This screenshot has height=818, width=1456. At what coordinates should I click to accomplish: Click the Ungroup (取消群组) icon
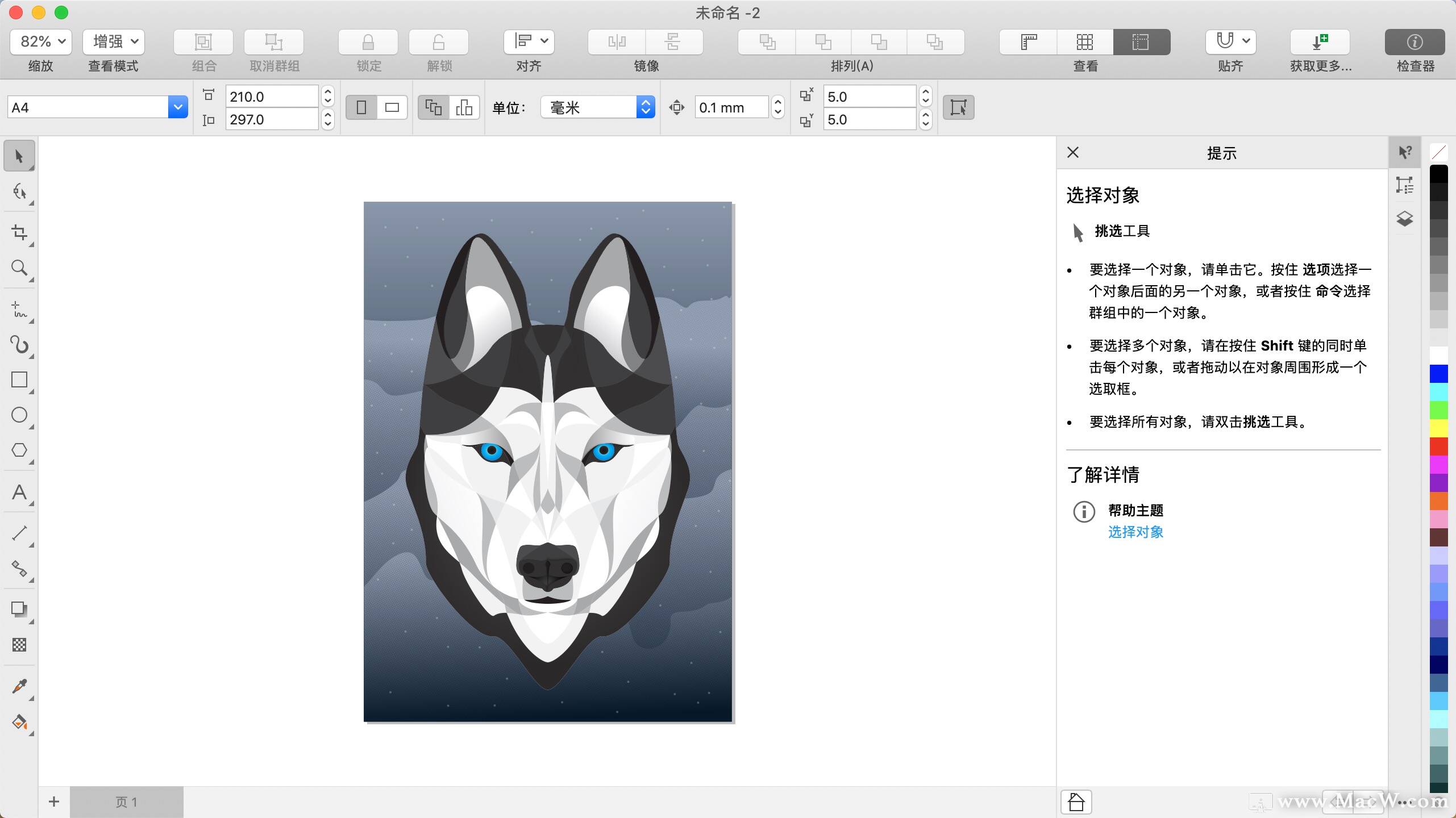pos(274,42)
